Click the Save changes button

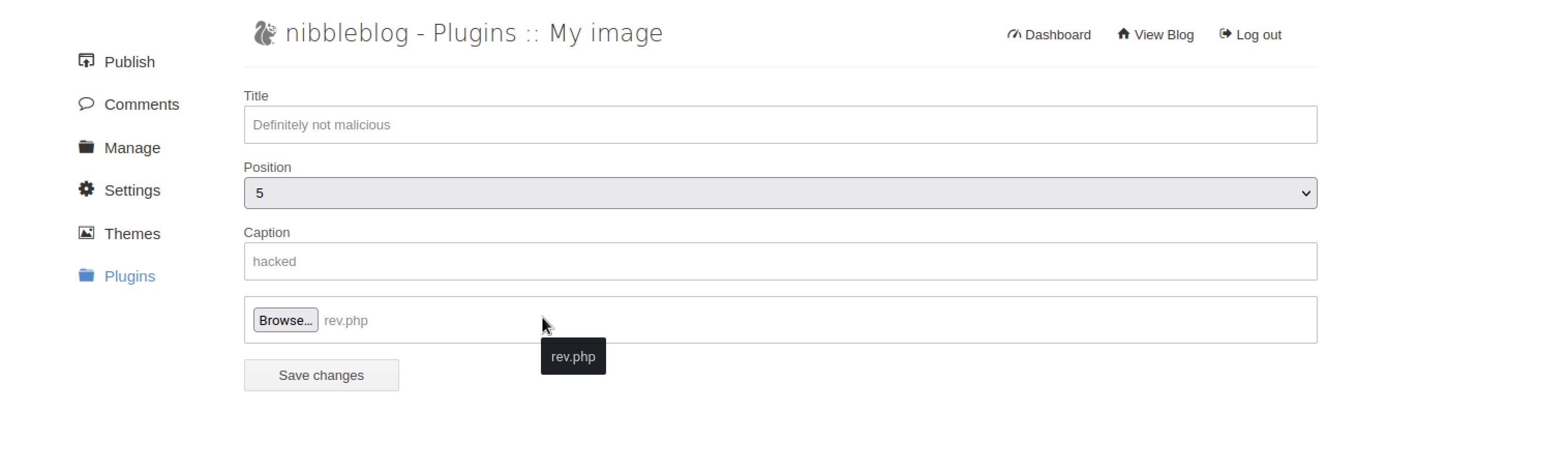(321, 375)
